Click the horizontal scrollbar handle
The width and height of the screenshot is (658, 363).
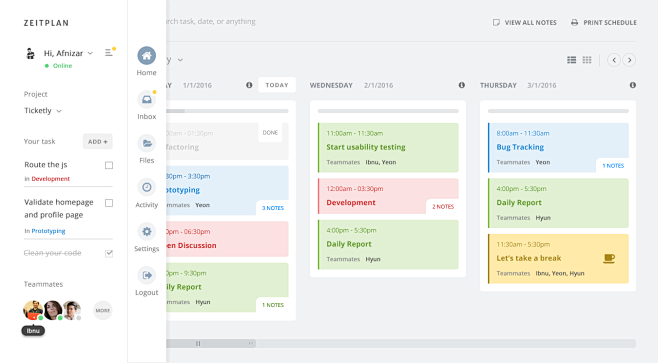(211, 343)
